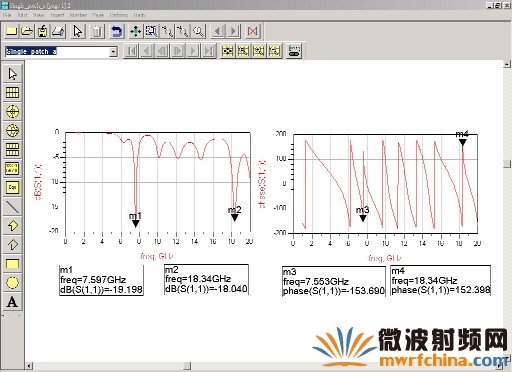Viewport: 512px width, 372px height.
Task: Open the Marker menu
Action: click(78, 15)
